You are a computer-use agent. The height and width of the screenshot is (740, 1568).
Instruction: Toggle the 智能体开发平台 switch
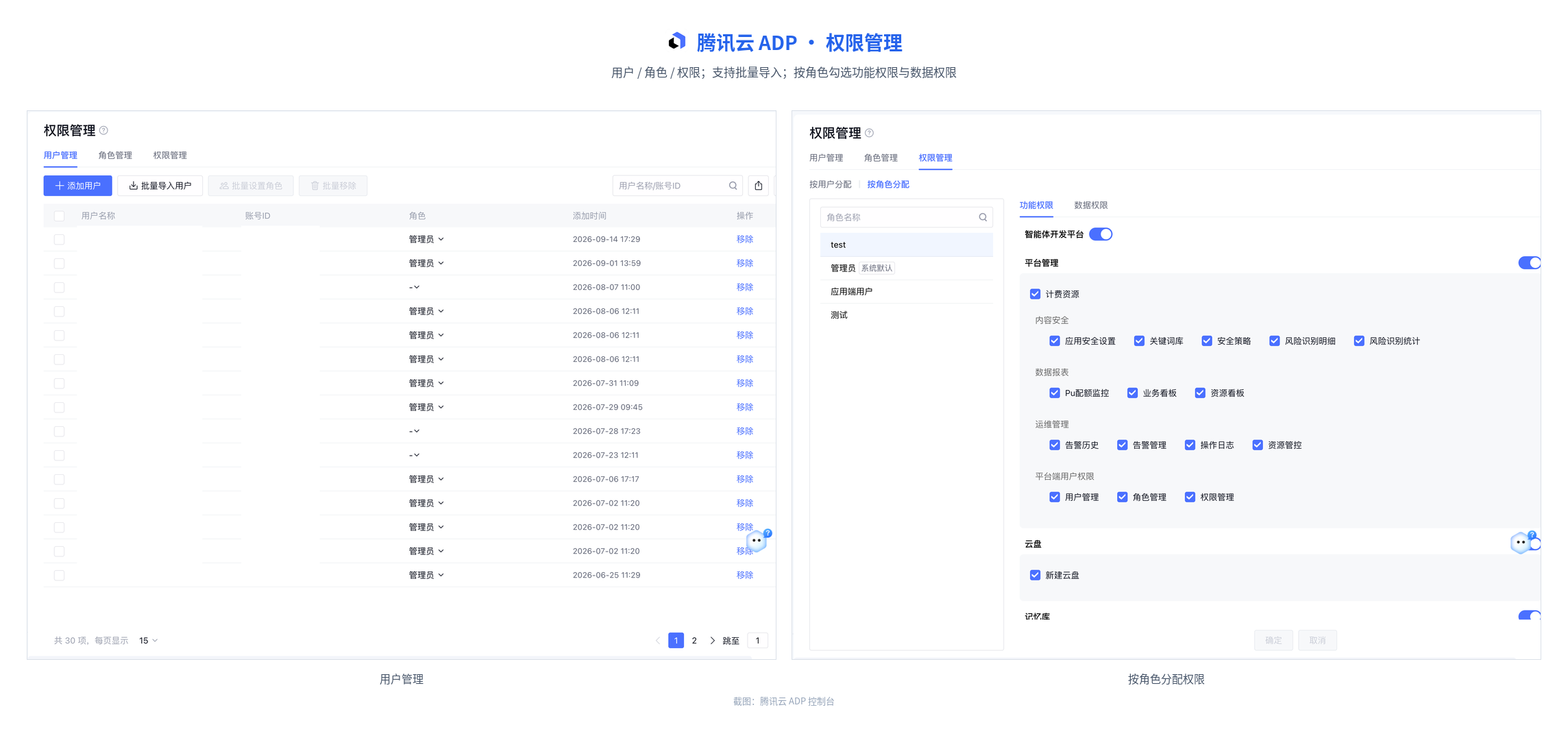point(1101,234)
